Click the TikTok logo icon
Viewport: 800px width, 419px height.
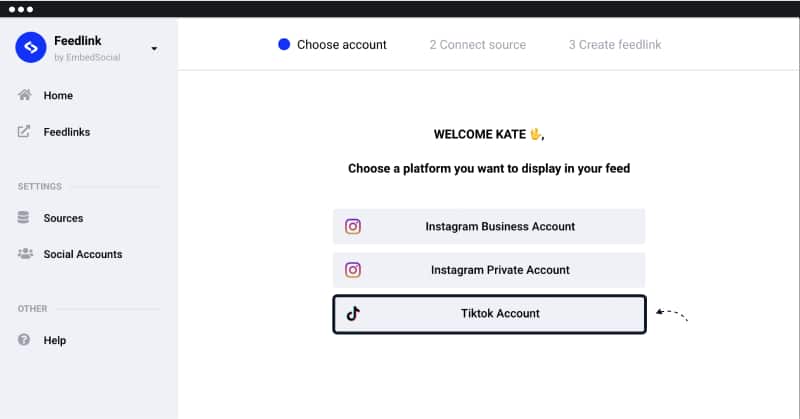tap(353, 314)
